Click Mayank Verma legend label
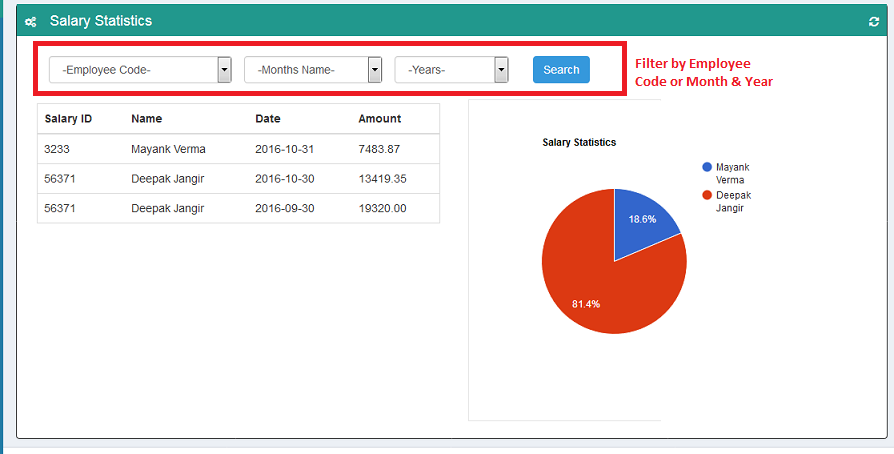Screen dimensions: 894x454 click(x=733, y=173)
